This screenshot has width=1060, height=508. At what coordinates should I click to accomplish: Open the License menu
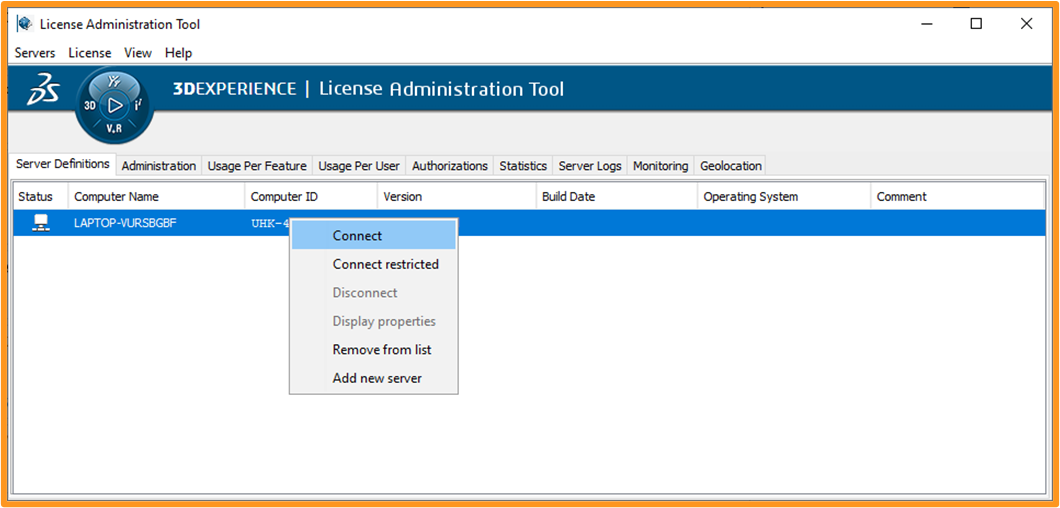tap(90, 53)
